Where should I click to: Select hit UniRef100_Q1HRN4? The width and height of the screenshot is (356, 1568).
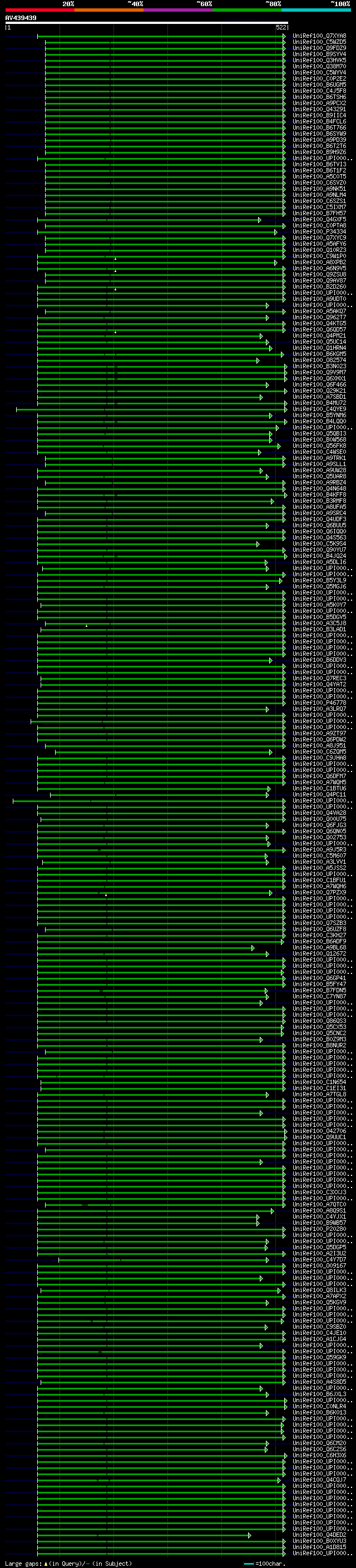point(319,348)
